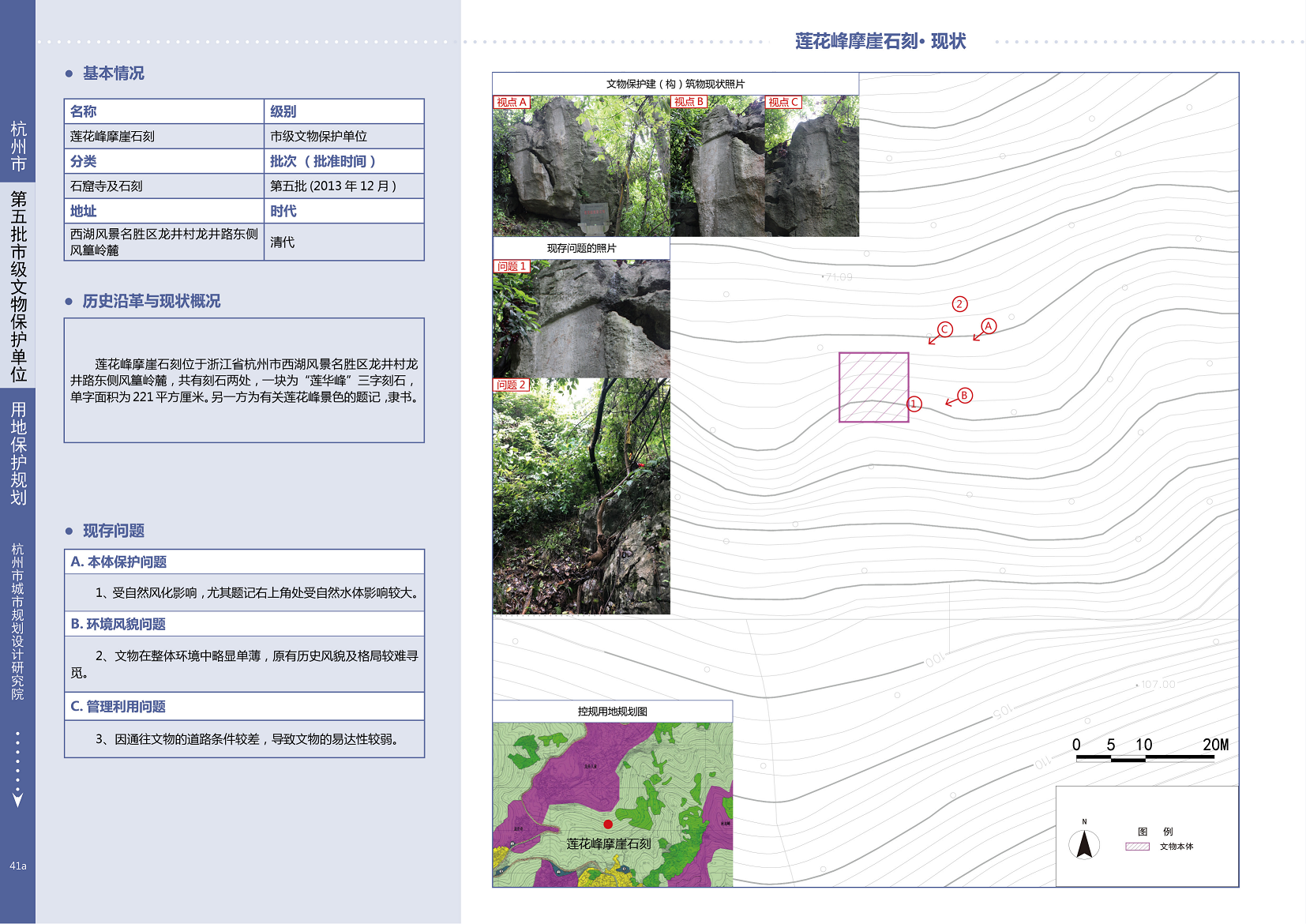This screenshot has width=1306, height=924.
Task: Click the 现存问题 section heading
Action: (113, 531)
